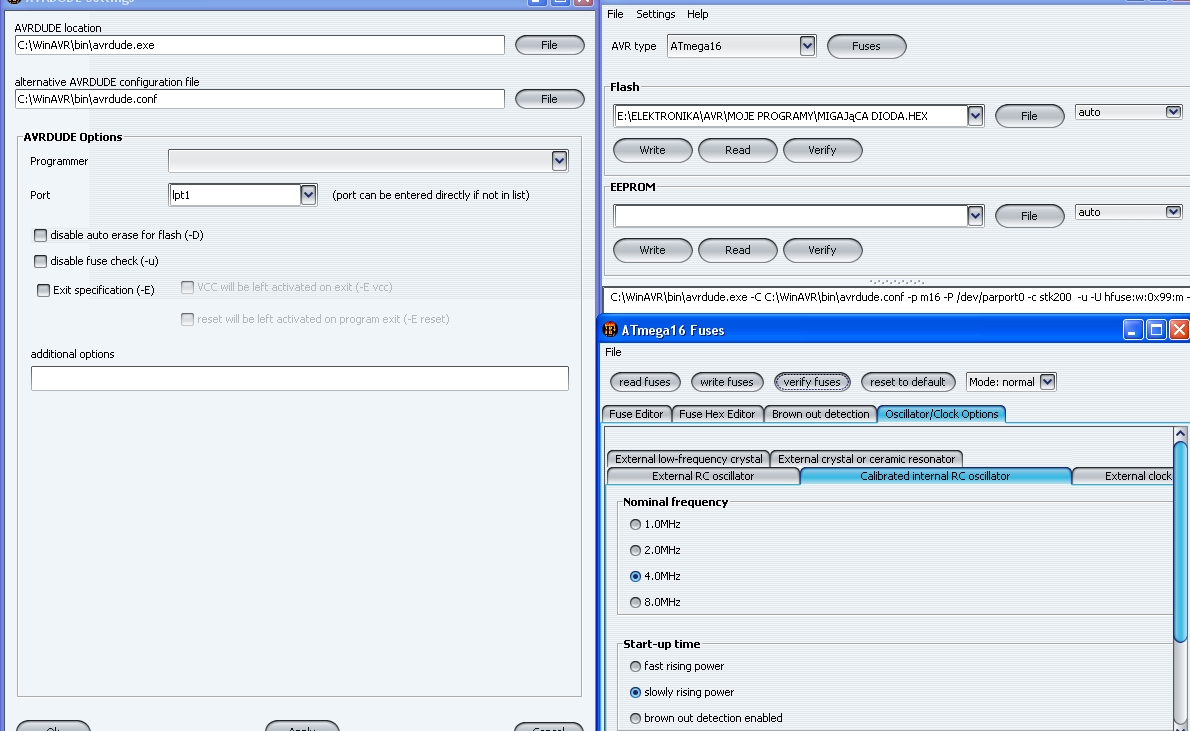Select 8.0MHz nominal frequency
Image resolution: width=1190 pixels, height=731 pixels.
[x=635, y=602]
